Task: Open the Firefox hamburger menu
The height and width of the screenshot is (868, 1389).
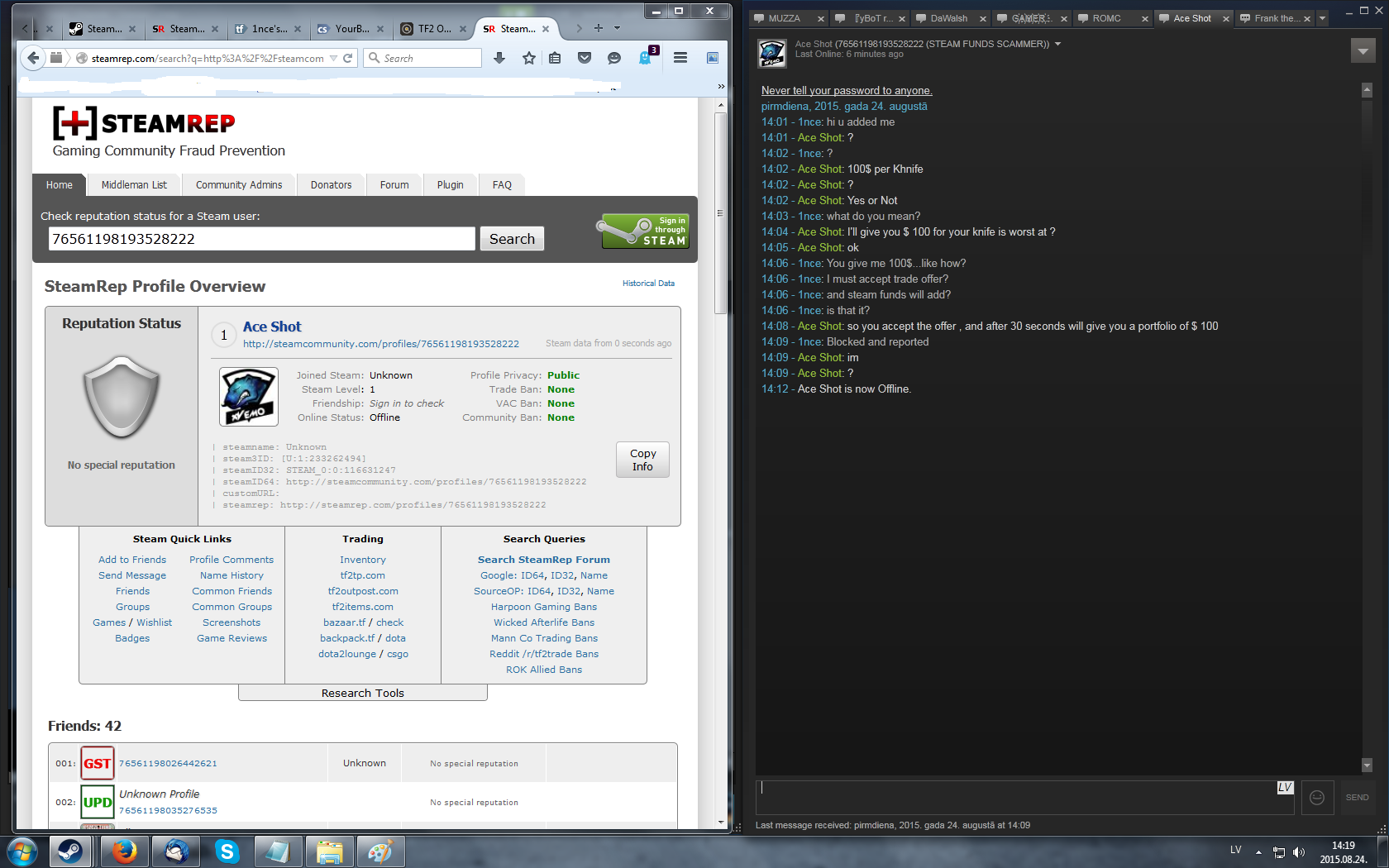Action: (680, 58)
